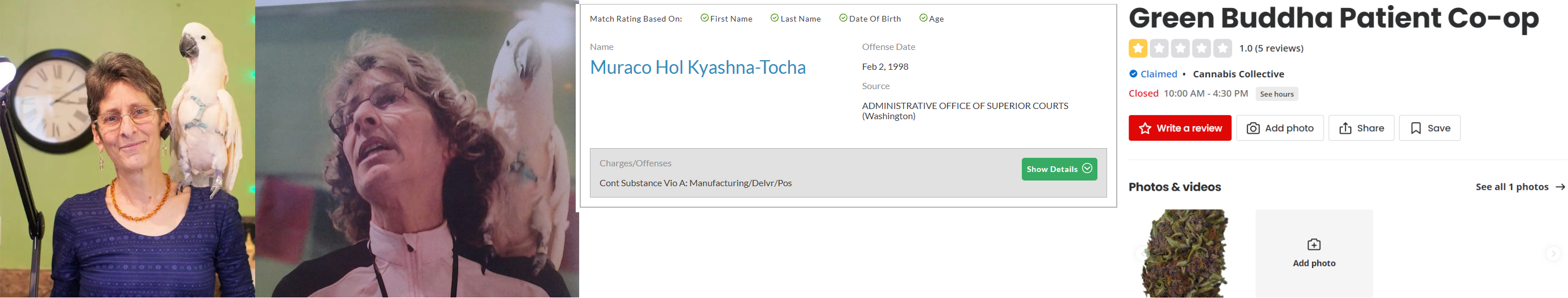This screenshot has height=298, width=1568.
Task: Click the plus-photo icon in Add photo tile
Action: click(x=1313, y=245)
